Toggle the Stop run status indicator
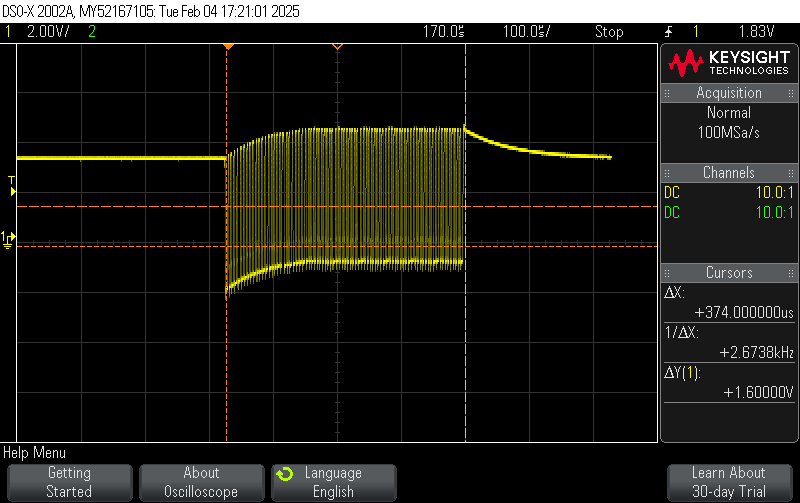Viewport: 800px width, 503px height. (609, 32)
